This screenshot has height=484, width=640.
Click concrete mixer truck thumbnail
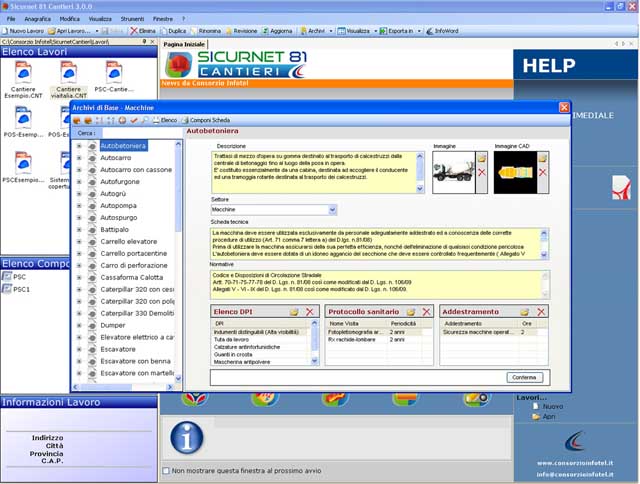[x=453, y=172]
